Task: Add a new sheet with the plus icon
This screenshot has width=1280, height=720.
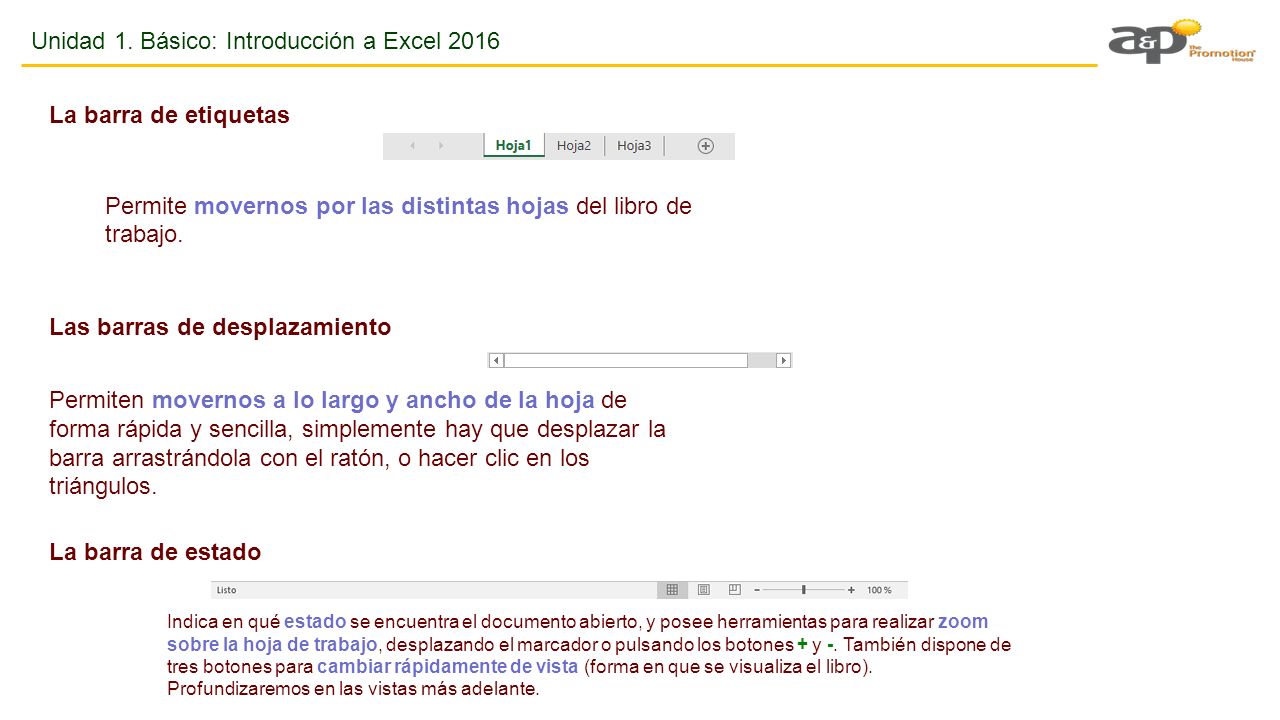Action: (706, 146)
